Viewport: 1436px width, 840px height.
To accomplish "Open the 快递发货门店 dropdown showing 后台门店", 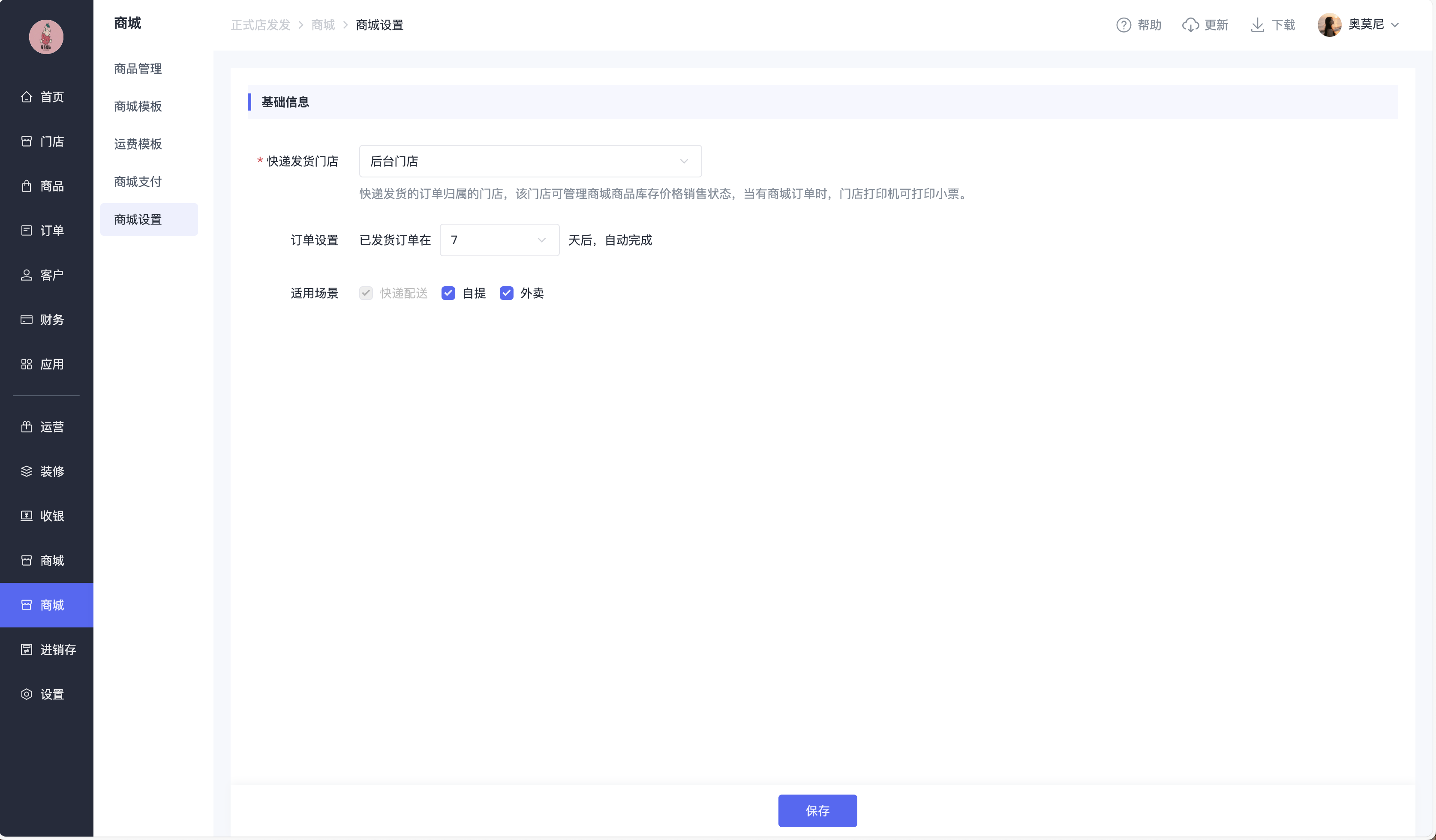I will 530,161.
